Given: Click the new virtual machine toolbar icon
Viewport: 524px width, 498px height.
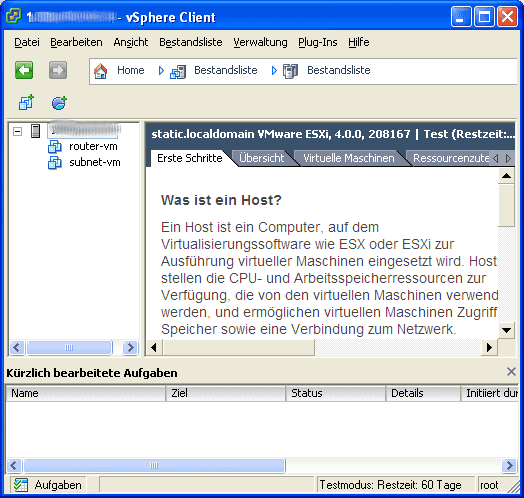Looking at the screenshot, I should click(x=26, y=102).
